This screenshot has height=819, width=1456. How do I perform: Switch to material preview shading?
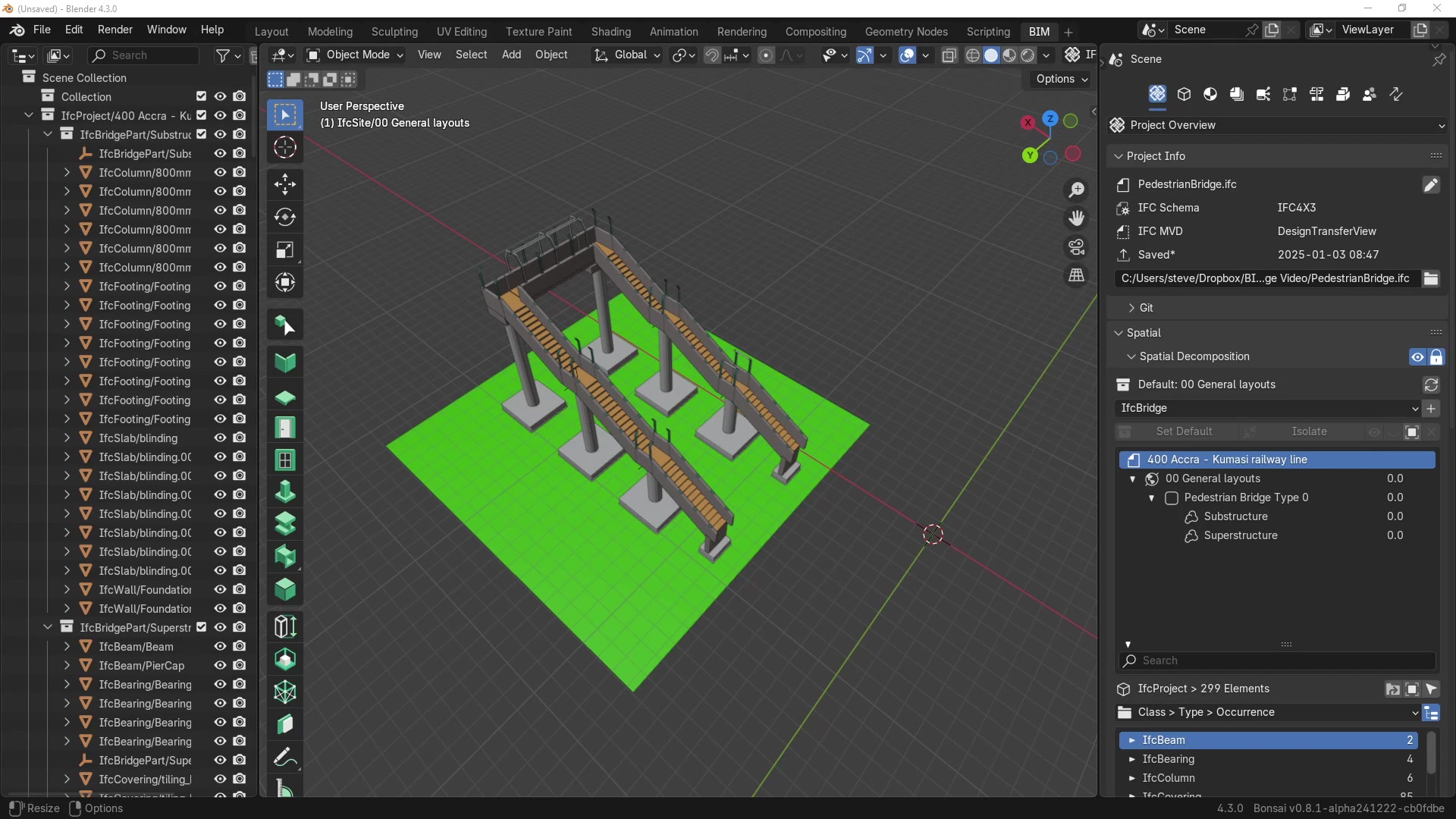(1009, 55)
